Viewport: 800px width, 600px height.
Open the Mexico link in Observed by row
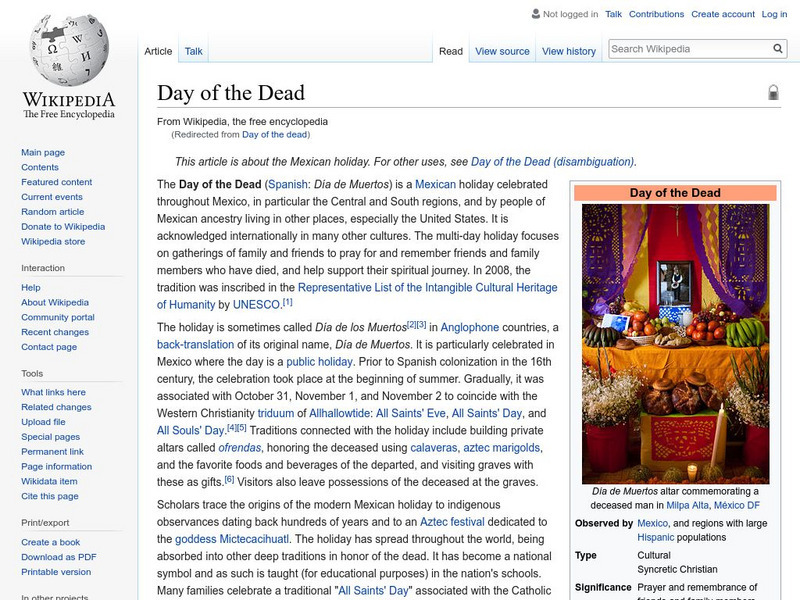click(x=653, y=523)
